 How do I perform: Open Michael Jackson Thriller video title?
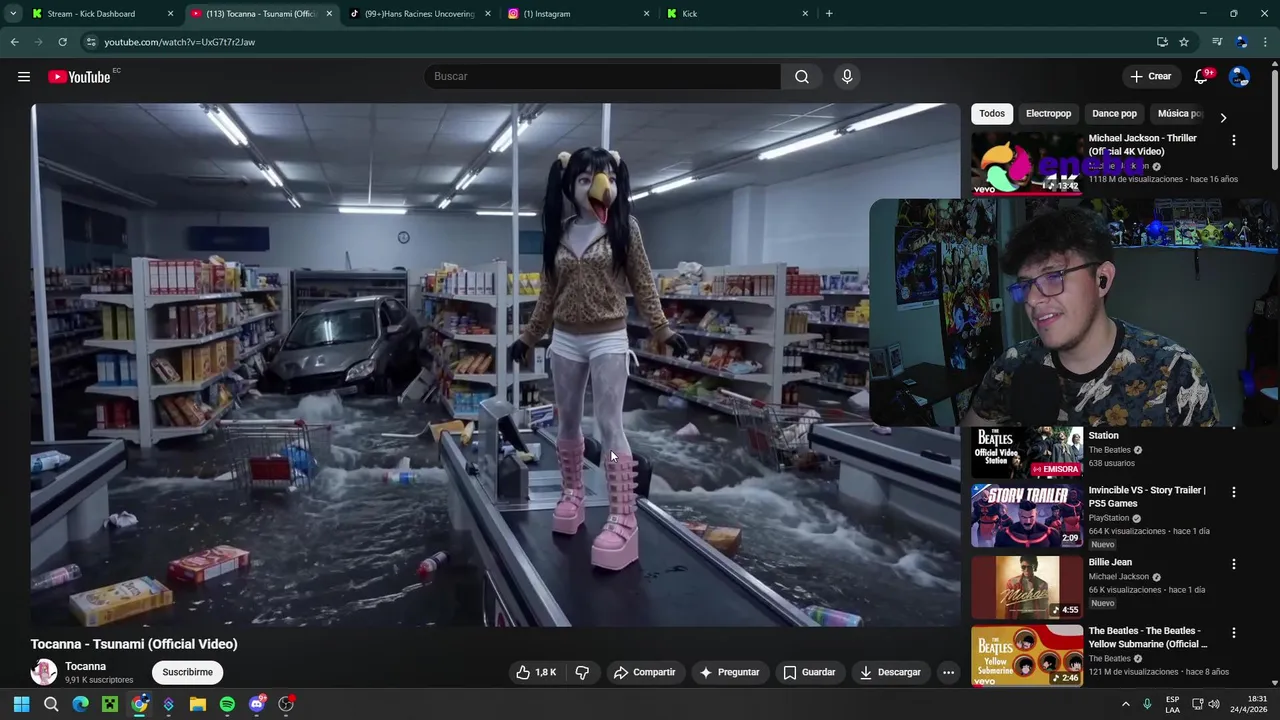coord(1142,145)
